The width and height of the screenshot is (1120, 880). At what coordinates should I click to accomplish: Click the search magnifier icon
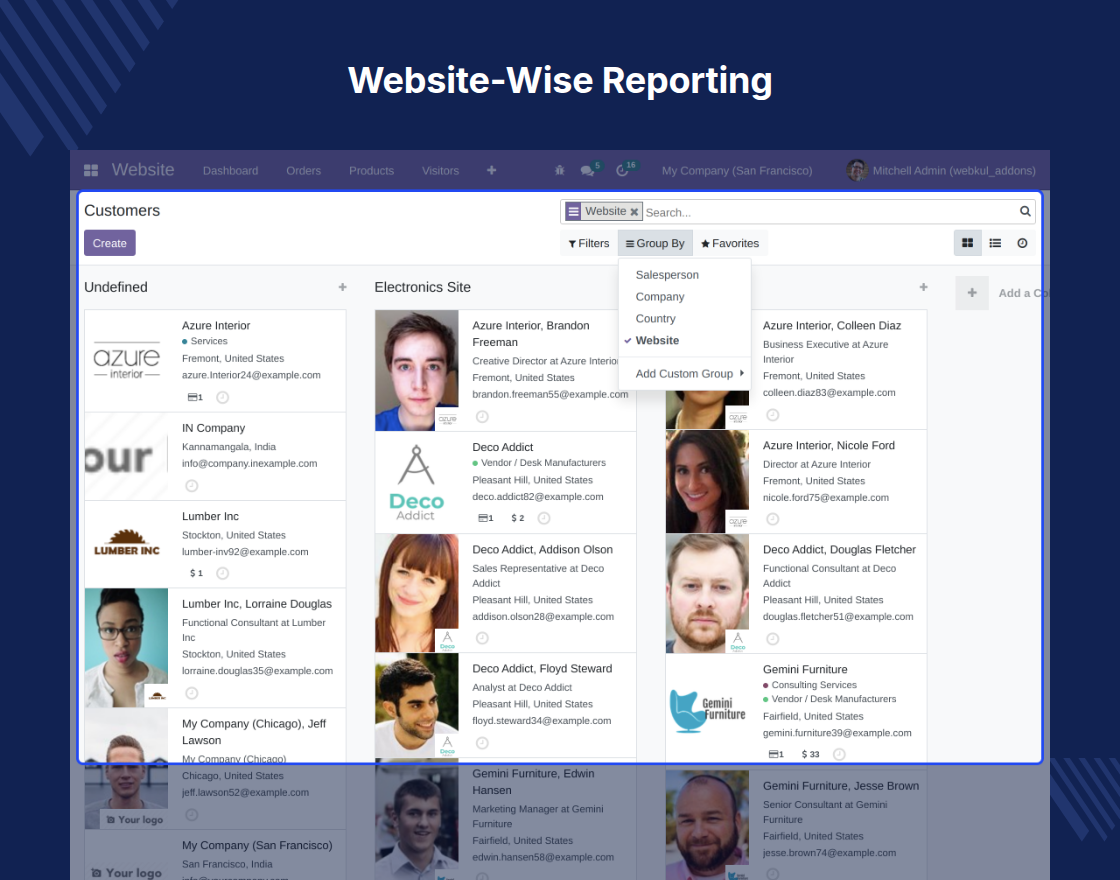[1025, 211]
